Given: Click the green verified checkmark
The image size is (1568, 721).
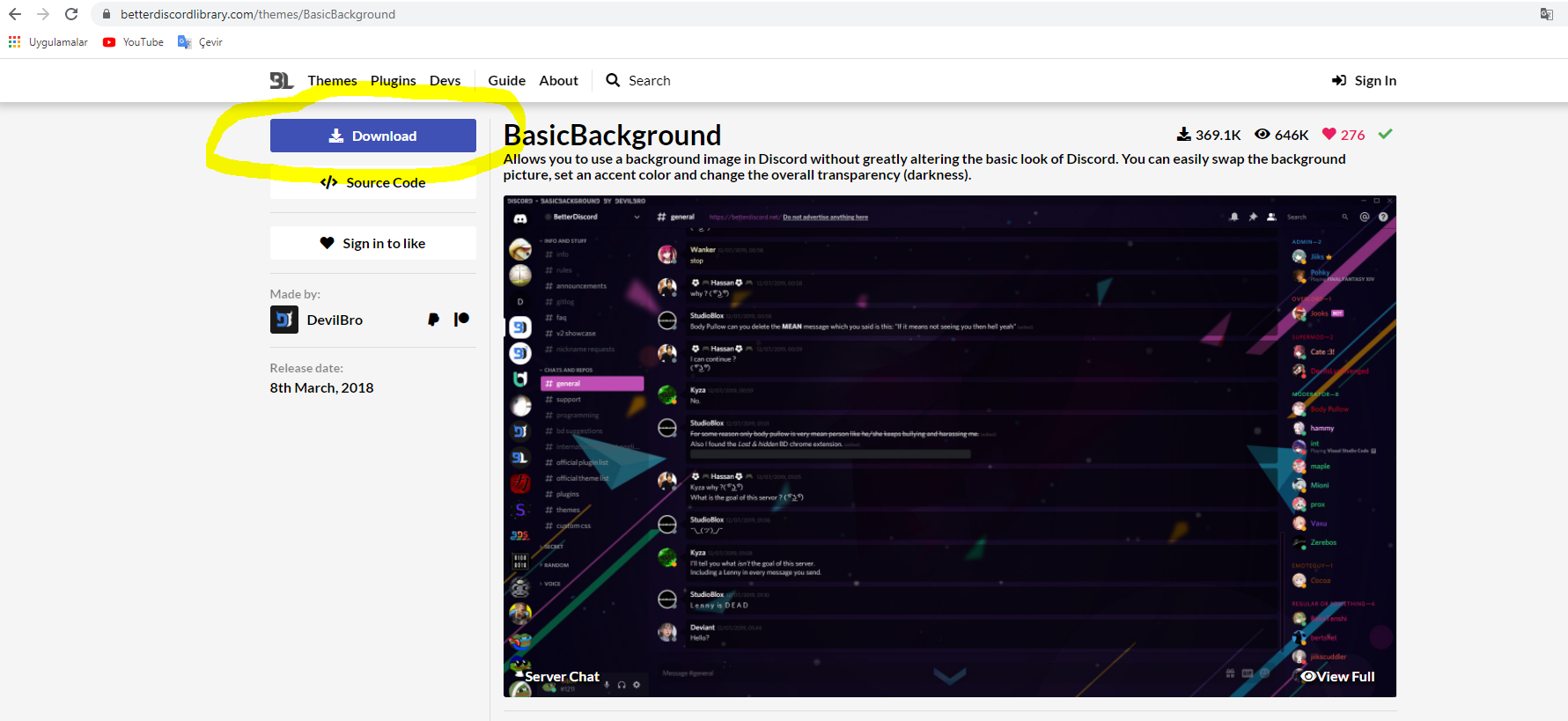Looking at the screenshot, I should click(x=1386, y=134).
